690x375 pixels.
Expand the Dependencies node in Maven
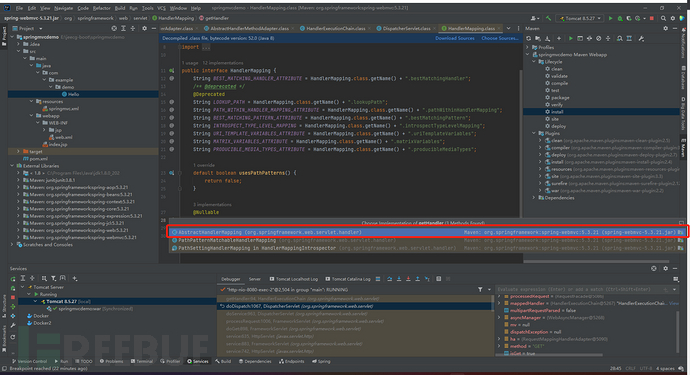point(534,198)
